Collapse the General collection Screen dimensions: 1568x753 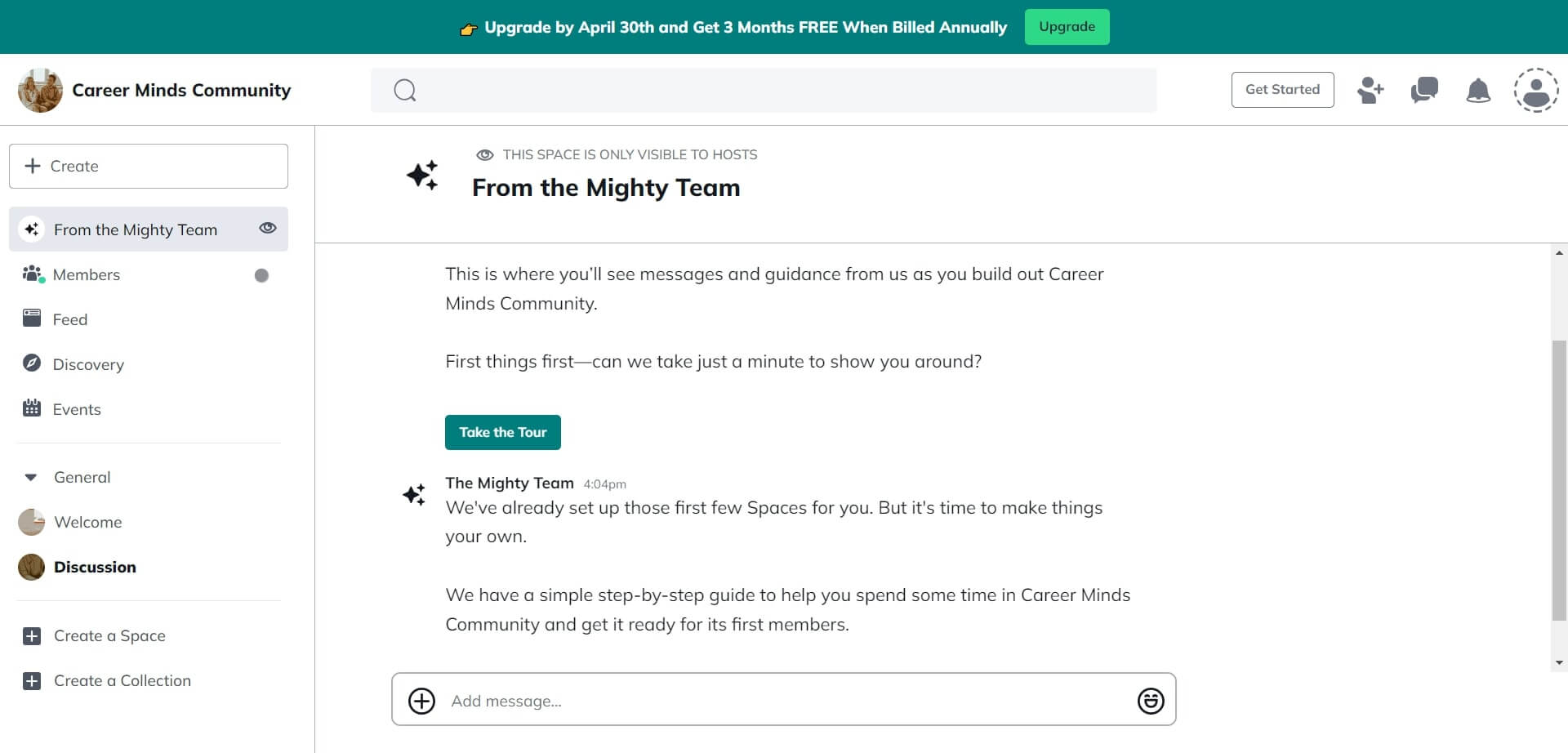pos(31,477)
